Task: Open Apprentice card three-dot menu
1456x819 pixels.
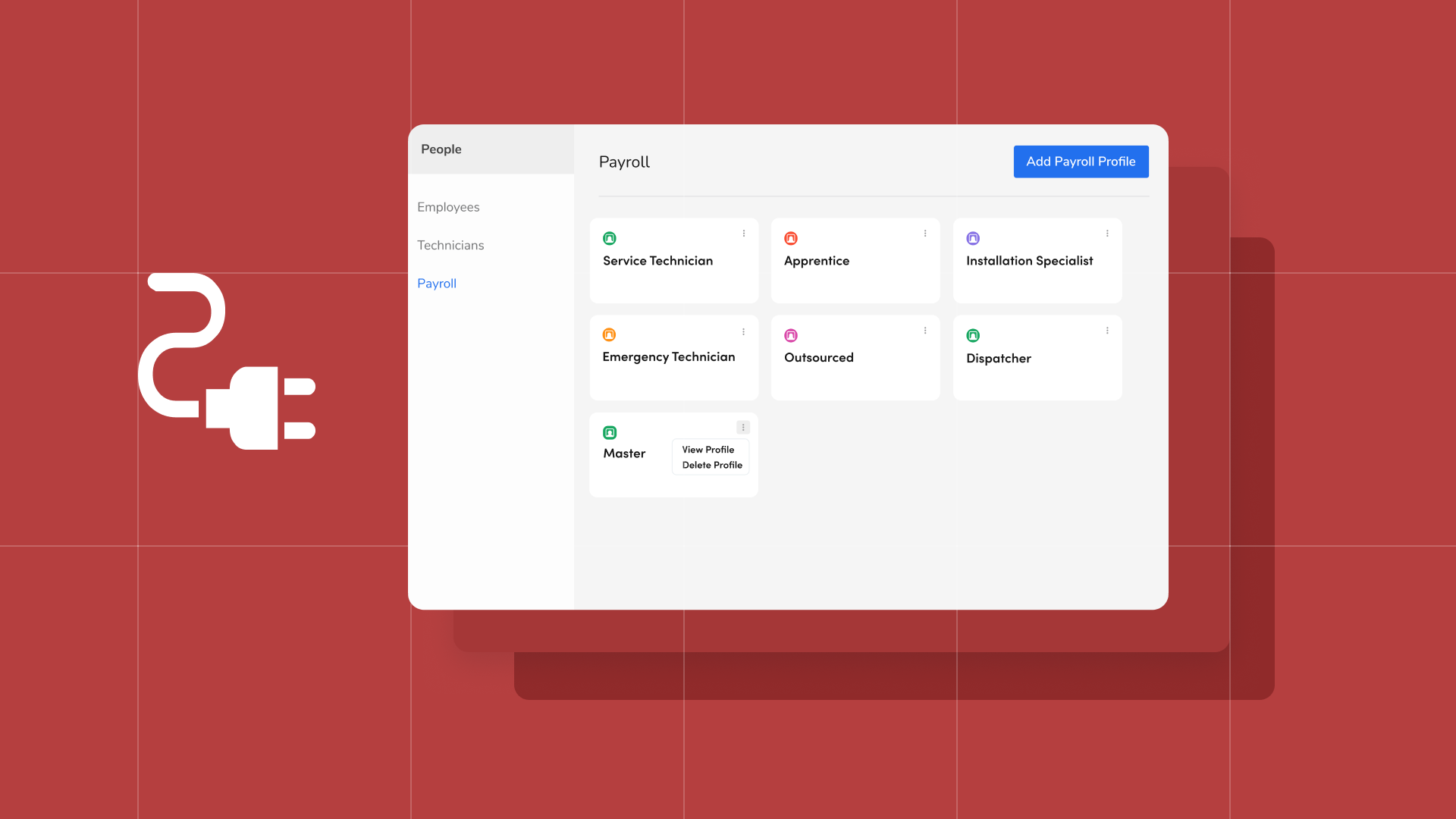Action: 925,234
